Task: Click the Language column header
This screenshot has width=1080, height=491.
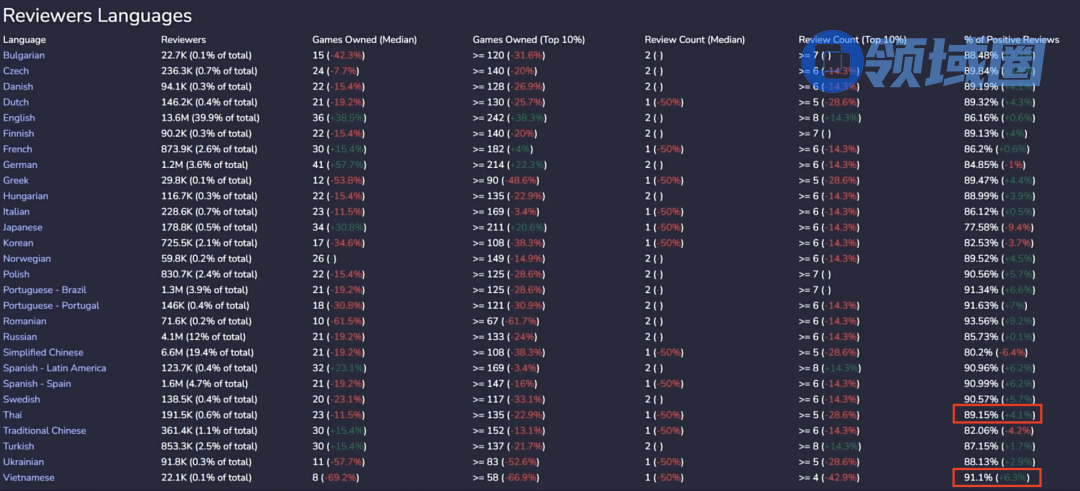Action: (x=25, y=40)
